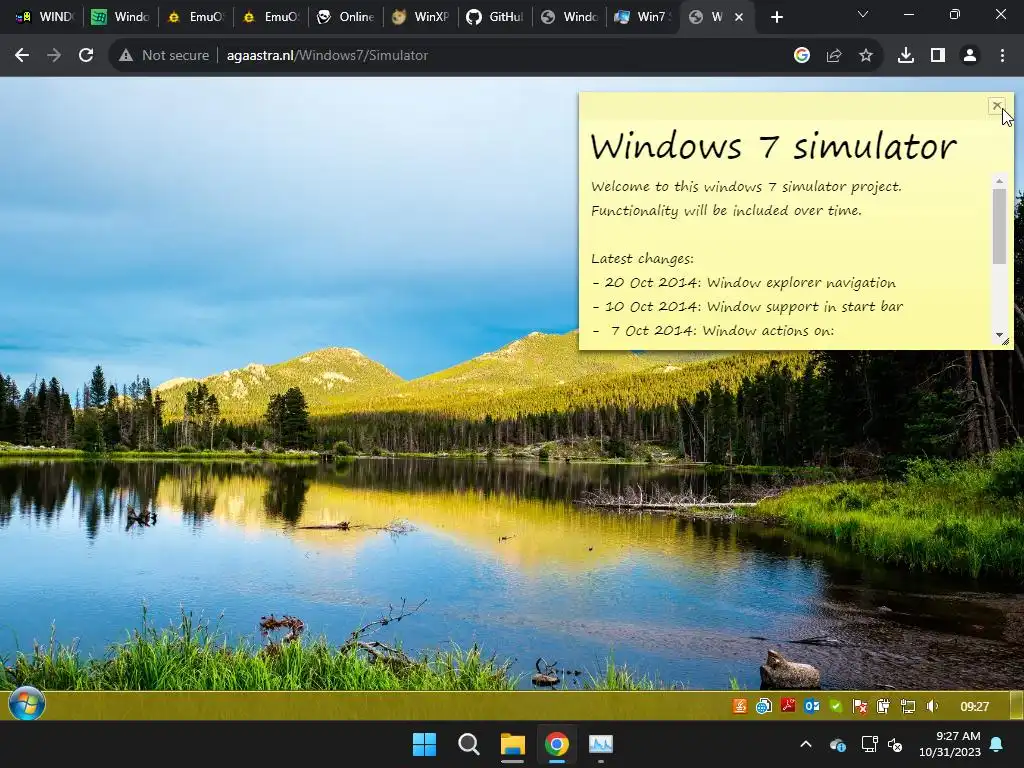Viewport: 1024px width, 768px height.
Task: Open Chrome profile menu
Action: tap(970, 56)
